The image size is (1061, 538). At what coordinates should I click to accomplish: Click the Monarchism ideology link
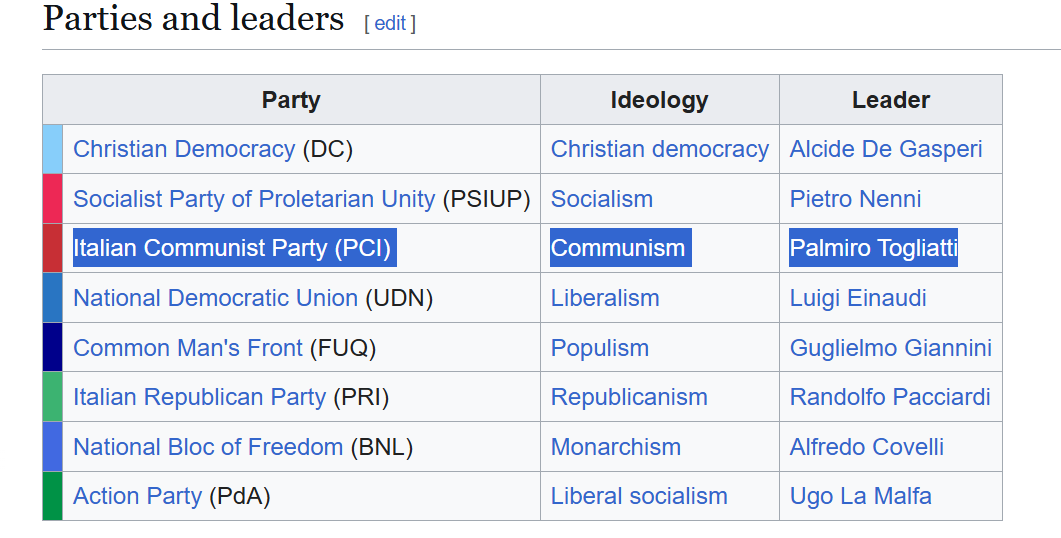coord(616,447)
